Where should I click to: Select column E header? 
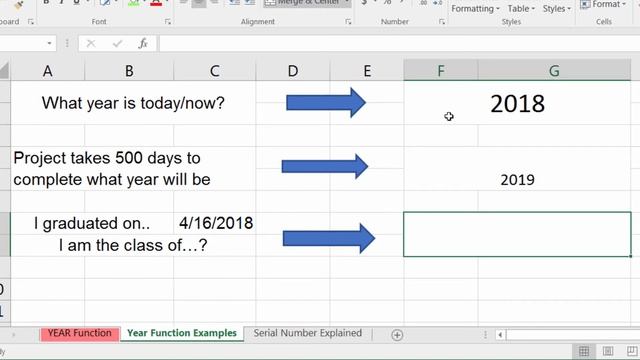tap(367, 71)
